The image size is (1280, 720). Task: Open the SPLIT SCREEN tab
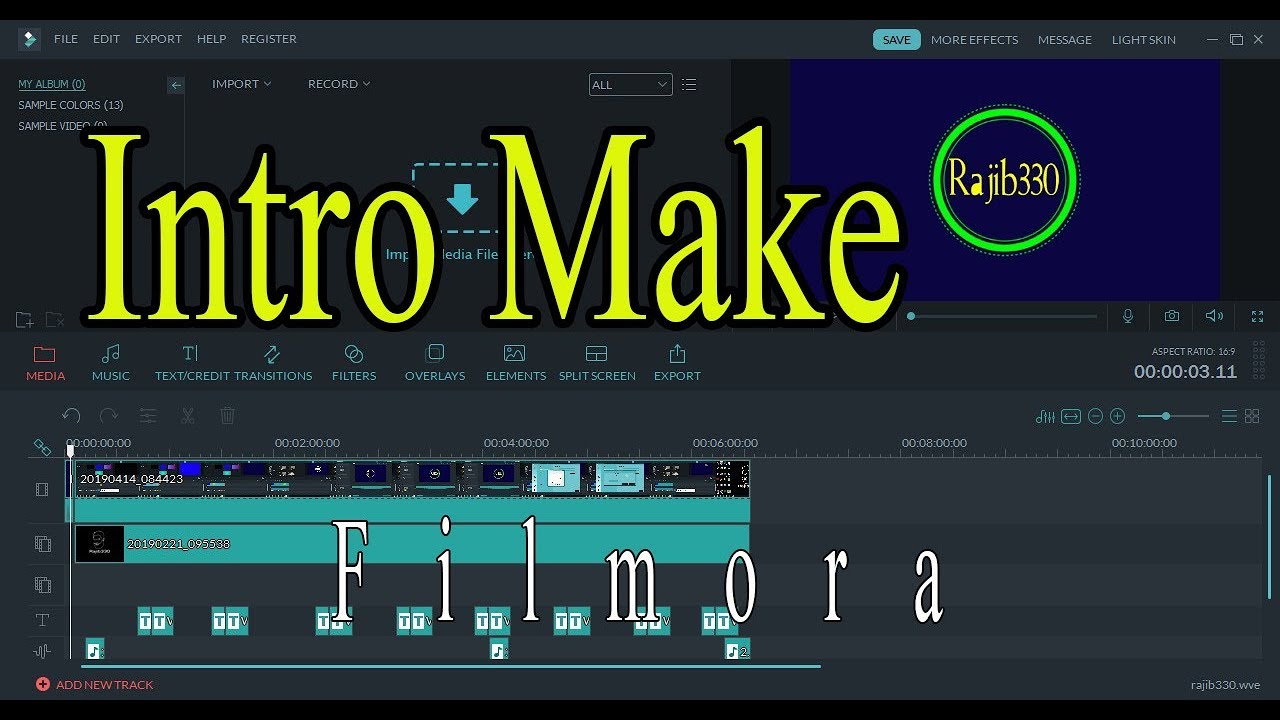(597, 363)
